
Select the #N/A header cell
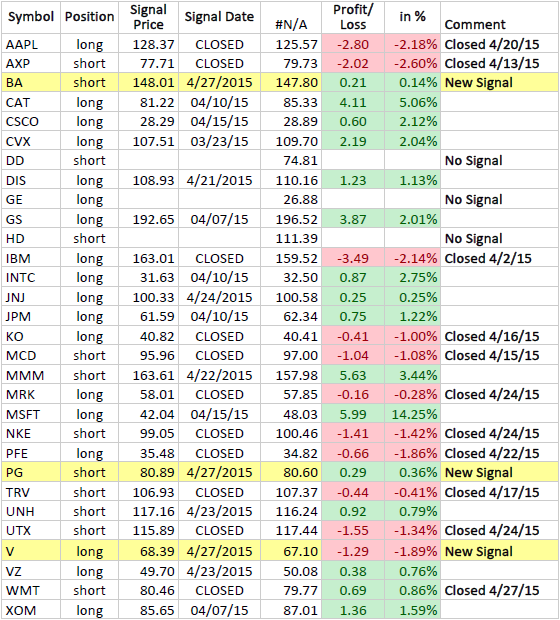(291, 17)
